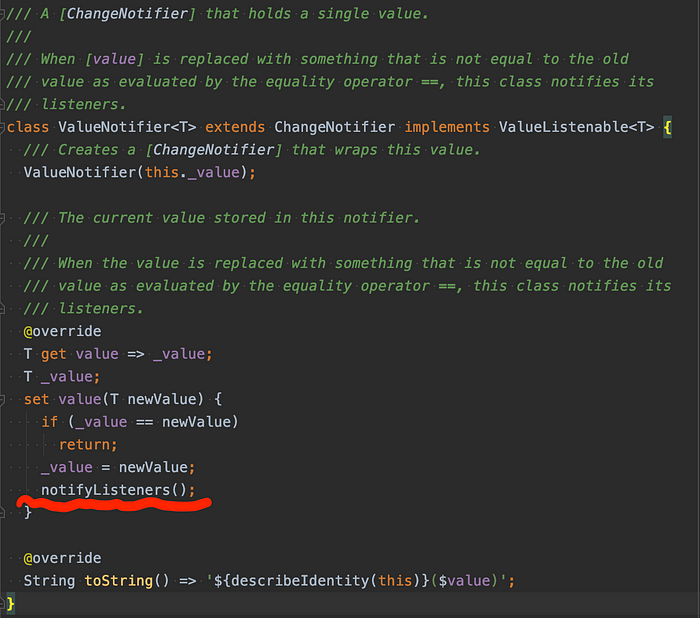Click 'newValue' inside the if condition
The image size is (700, 618).
[196, 422]
